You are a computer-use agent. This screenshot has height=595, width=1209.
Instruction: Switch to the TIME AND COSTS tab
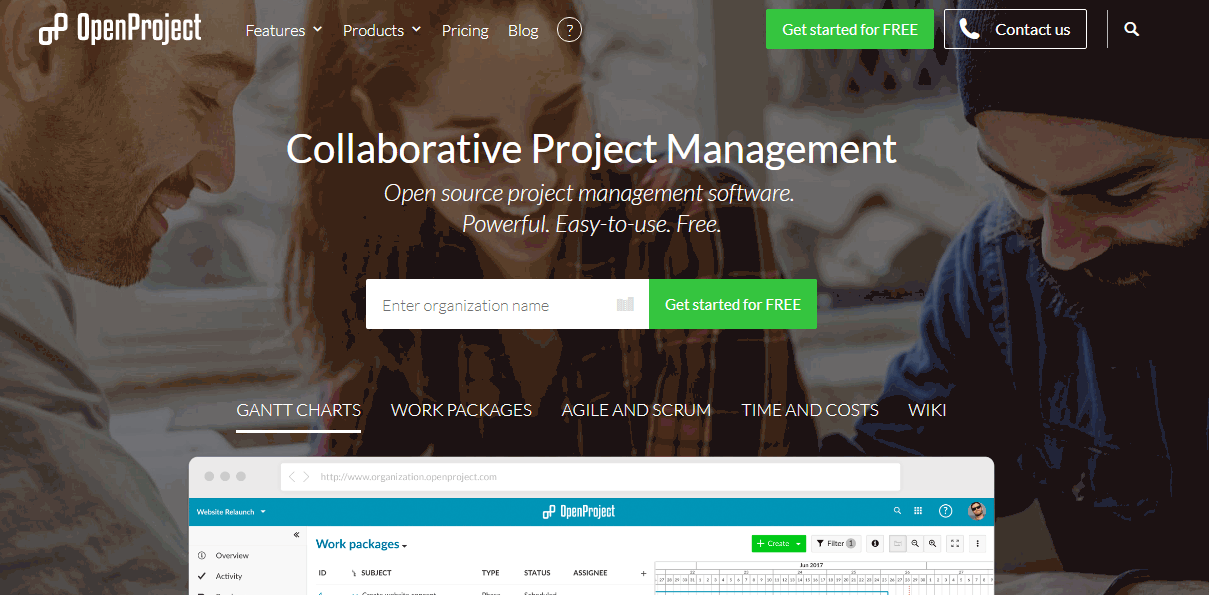[810, 410]
